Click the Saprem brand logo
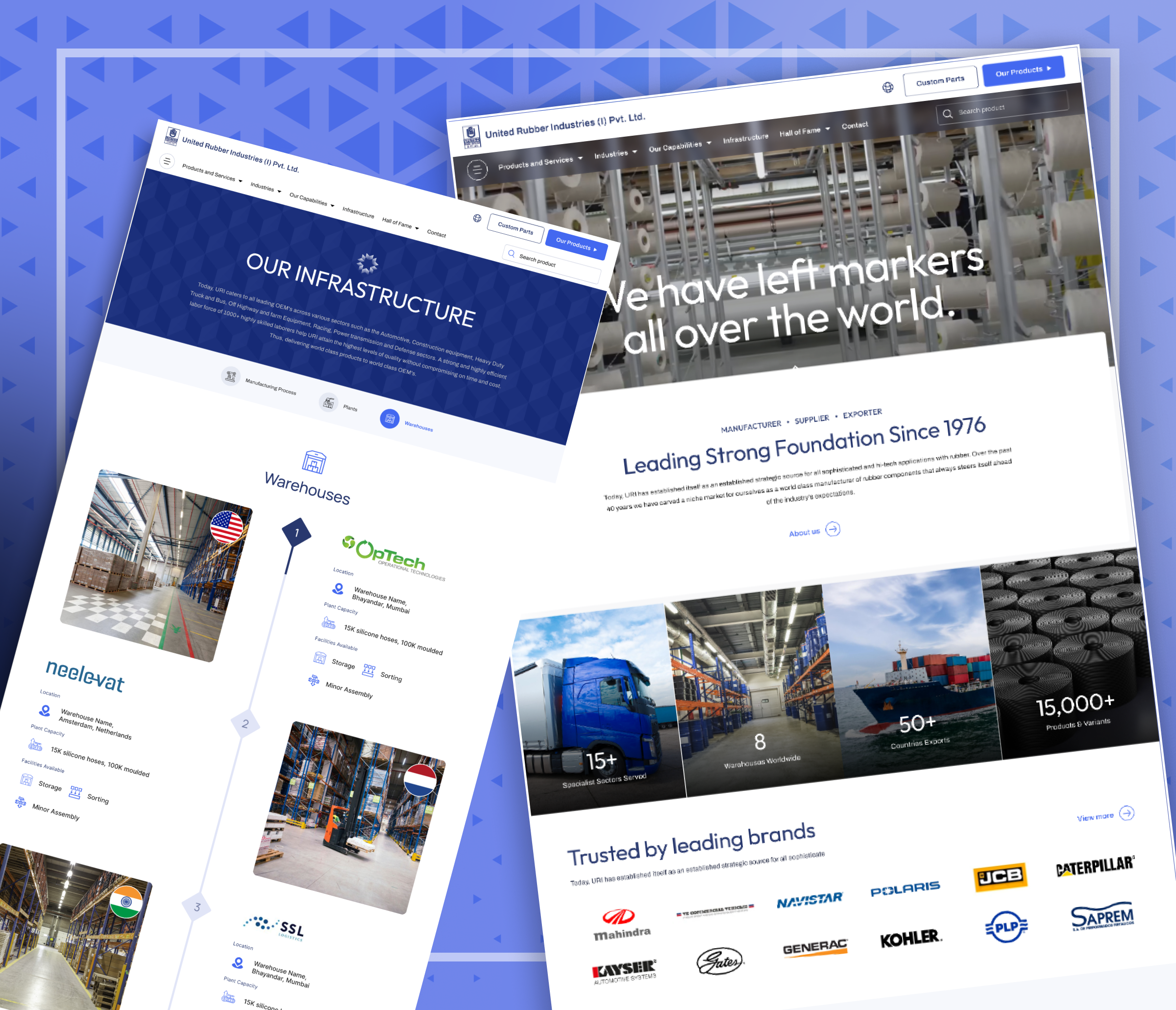 click(x=1102, y=917)
